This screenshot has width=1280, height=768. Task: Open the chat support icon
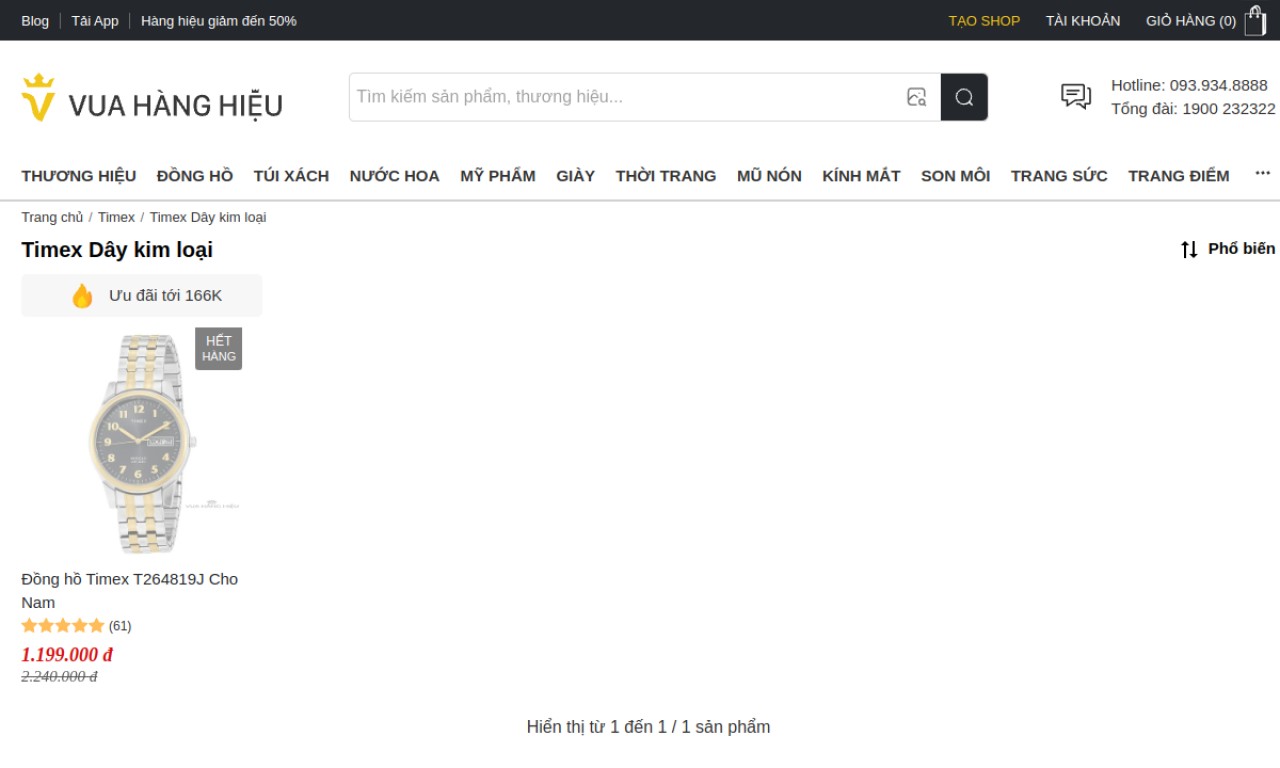point(1076,96)
